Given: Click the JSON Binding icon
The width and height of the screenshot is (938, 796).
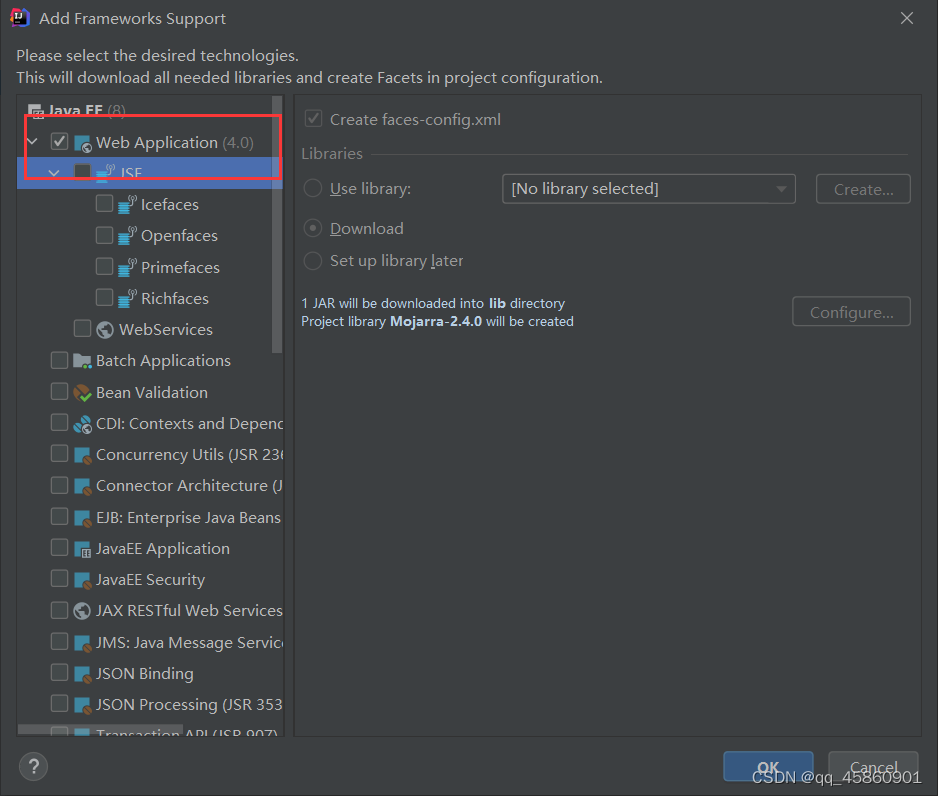Looking at the screenshot, I should [82, 674].
